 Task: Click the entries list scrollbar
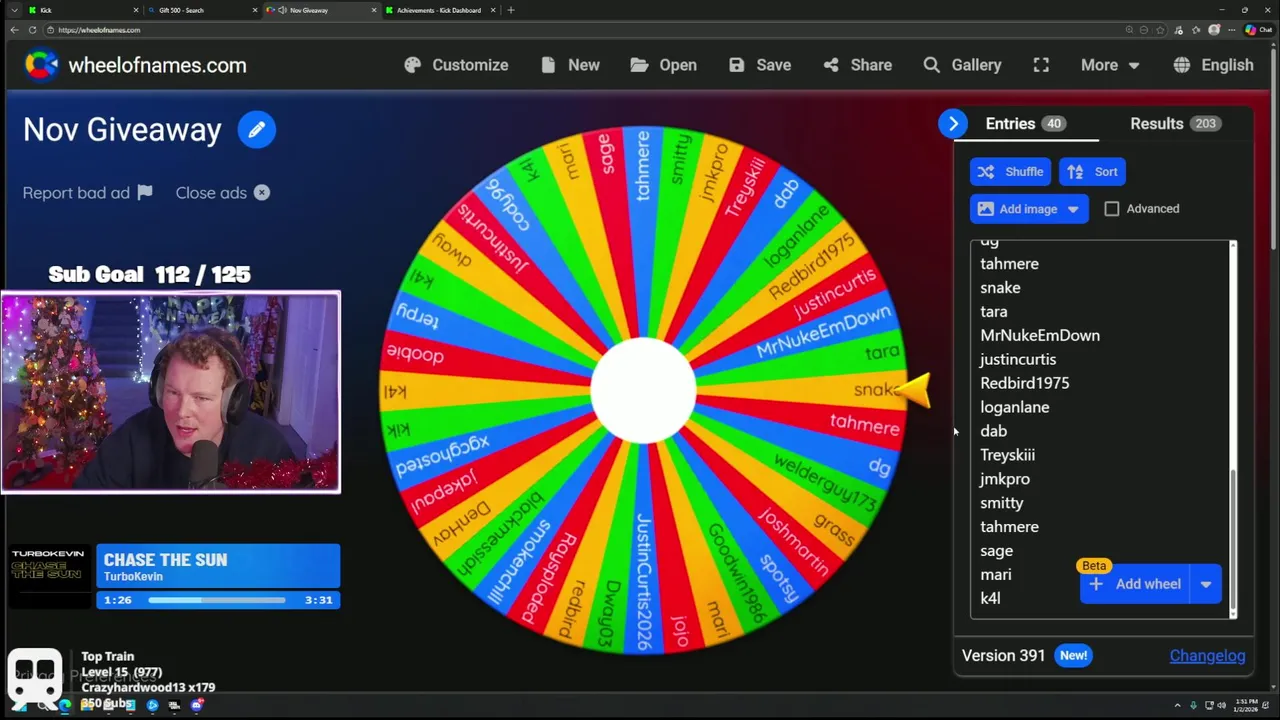click(x=1232, y=540)
